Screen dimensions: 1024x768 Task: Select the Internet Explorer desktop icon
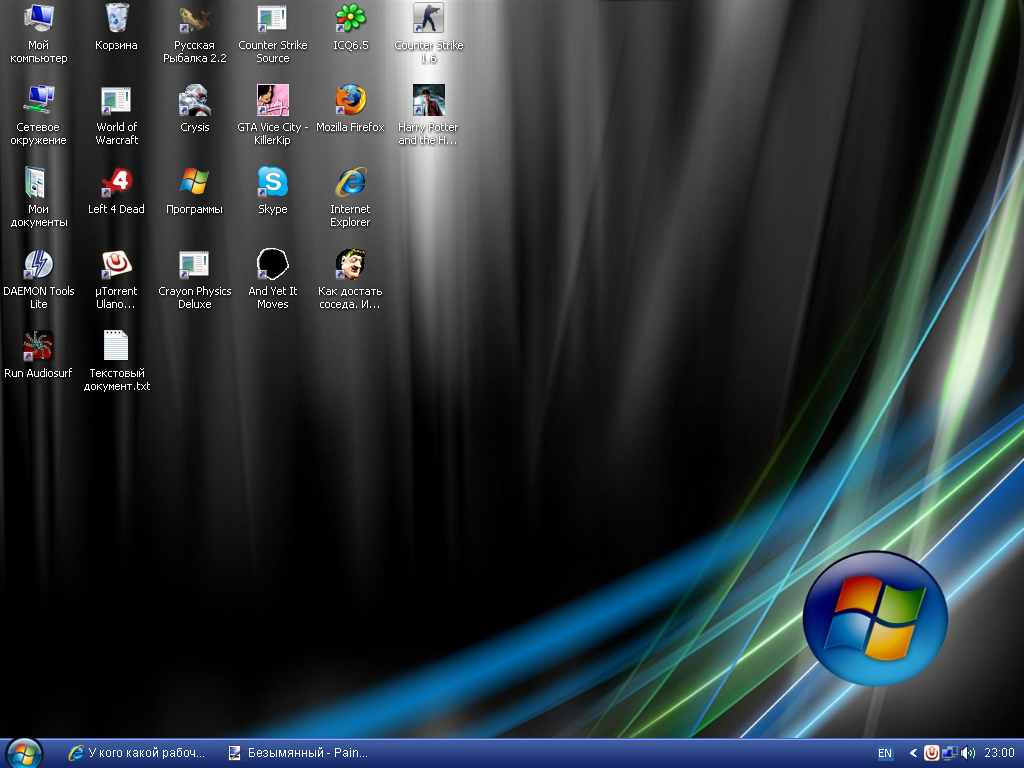[x=350, y=183]
